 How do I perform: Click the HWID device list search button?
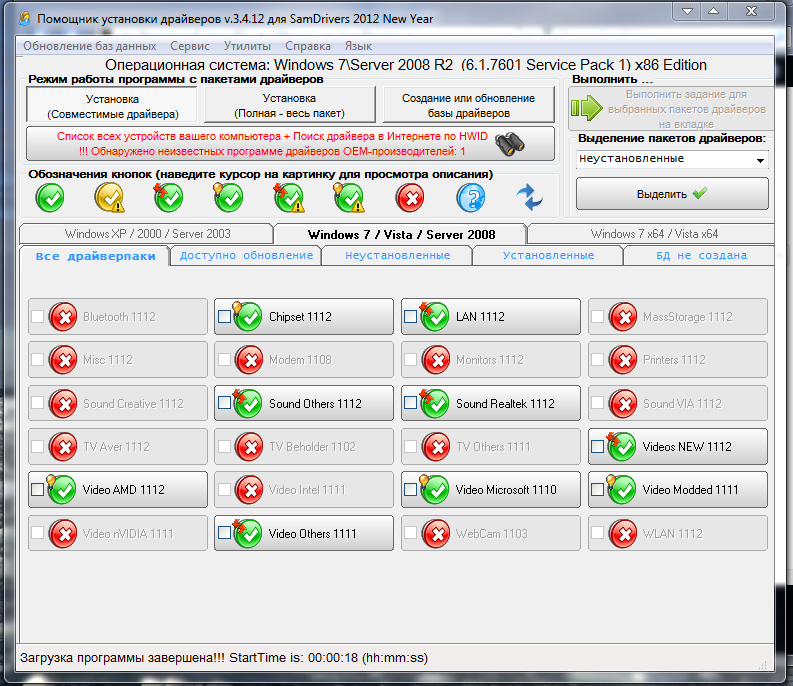[x=290, y=144]
